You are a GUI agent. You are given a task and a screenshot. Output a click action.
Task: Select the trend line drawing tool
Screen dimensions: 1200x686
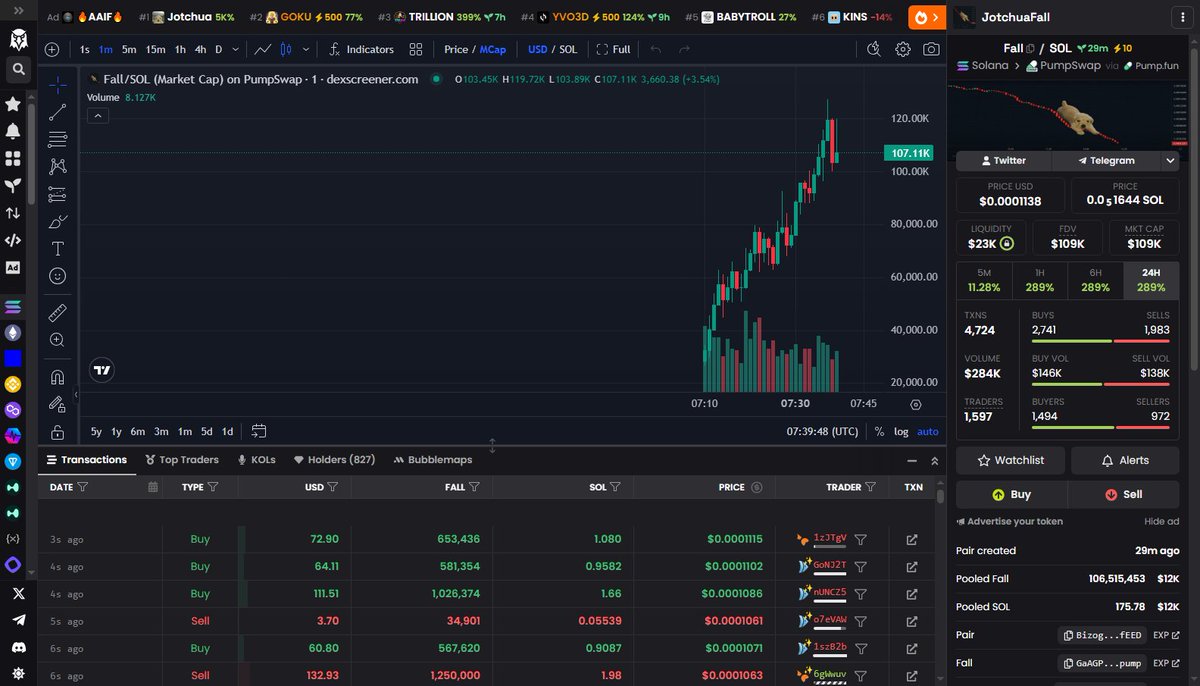tap(58, 112)
